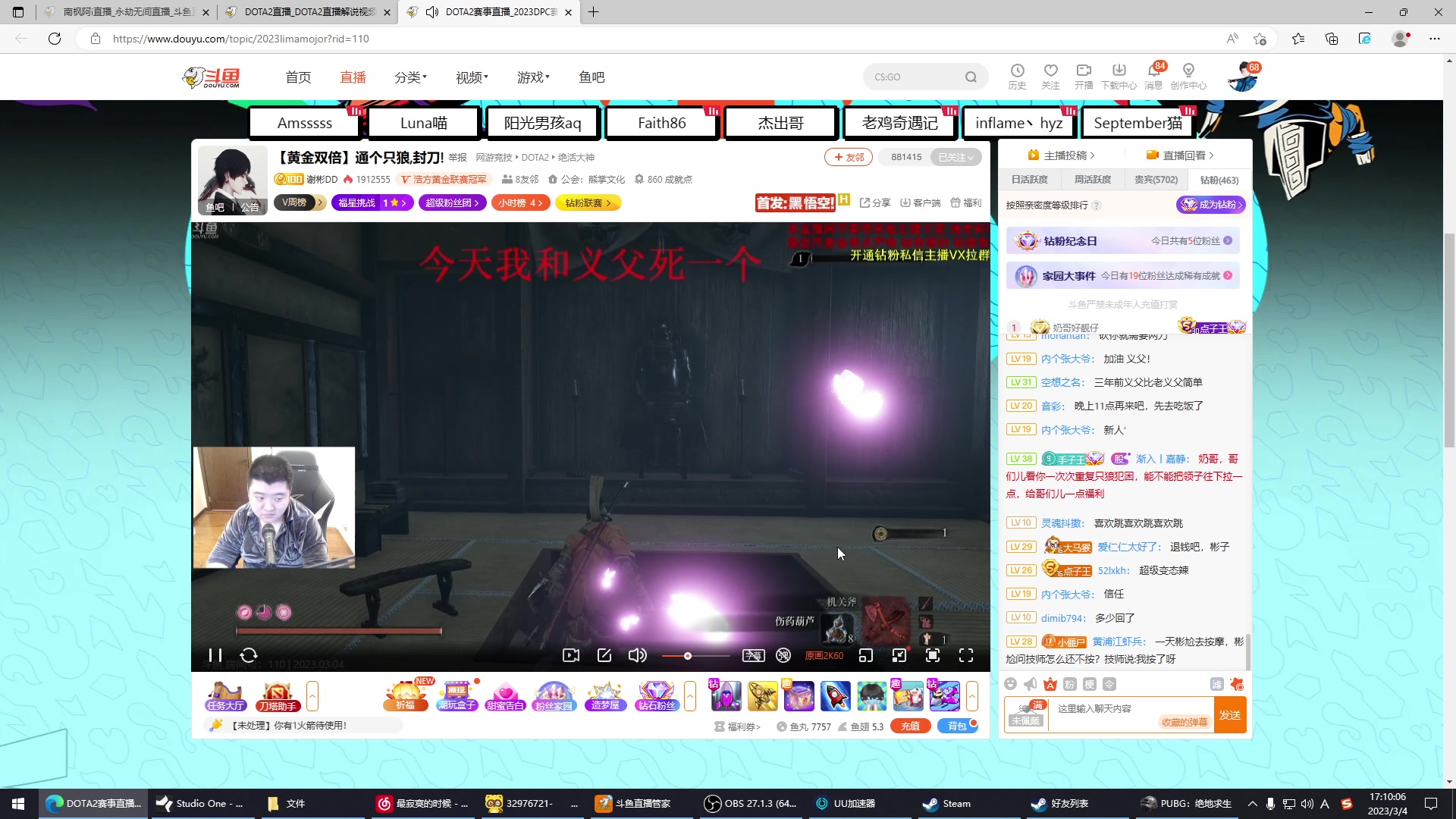
Task: Open the 福利 gift benefits icon
Action: point(965,202)
